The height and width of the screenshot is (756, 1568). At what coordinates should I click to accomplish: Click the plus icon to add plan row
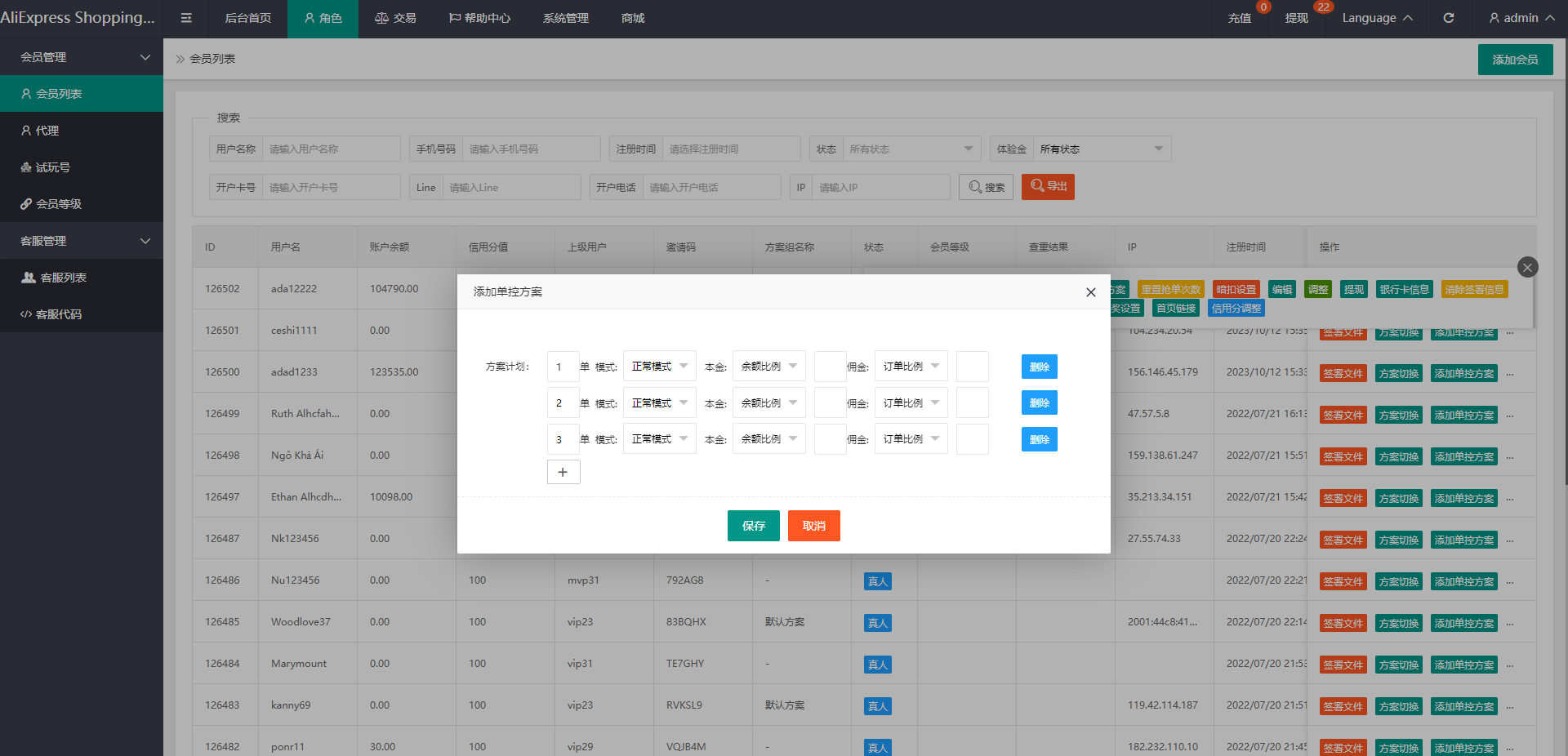pos(563,472)
